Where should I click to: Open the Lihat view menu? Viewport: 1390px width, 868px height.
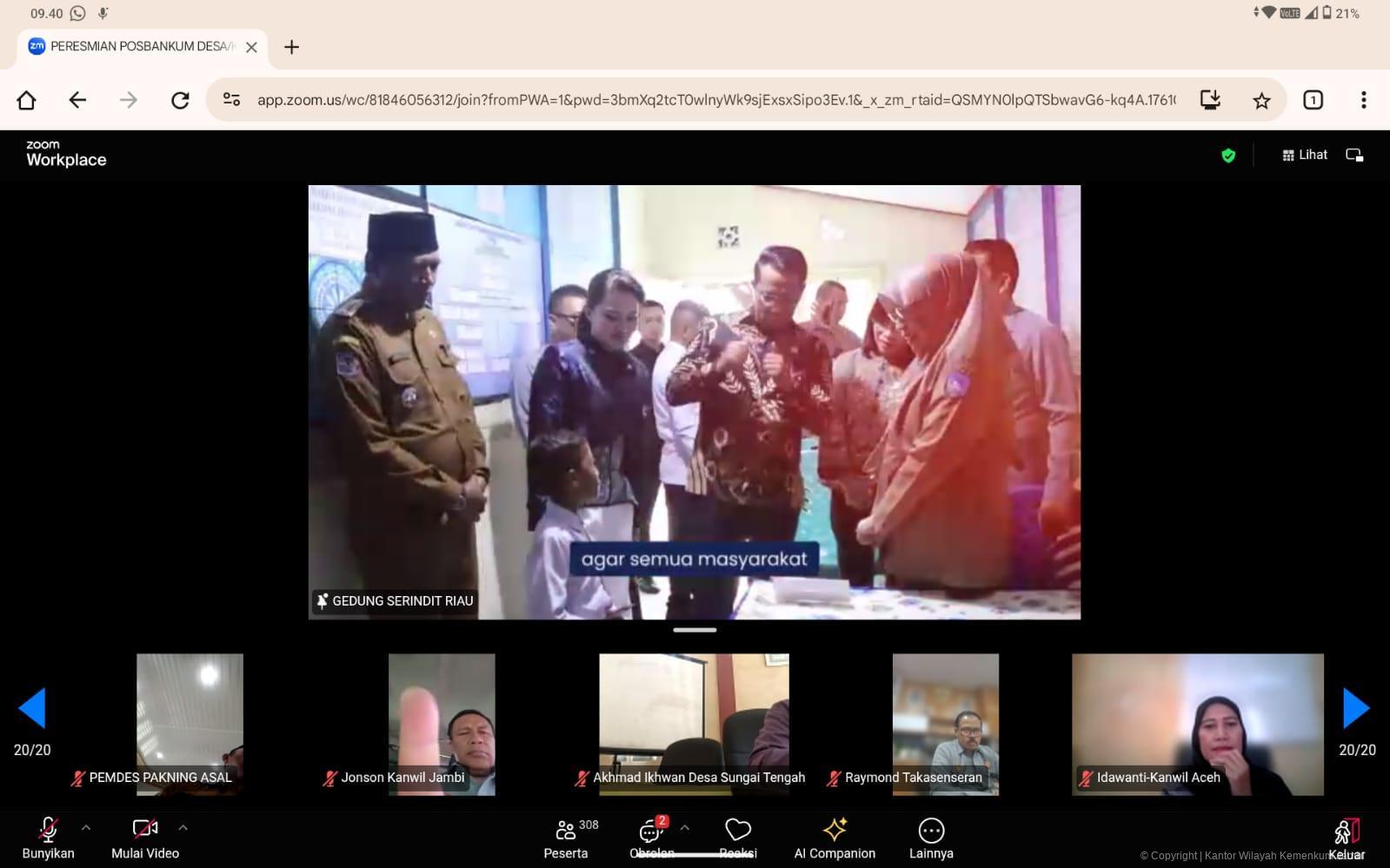click(x=1305, y=156)
